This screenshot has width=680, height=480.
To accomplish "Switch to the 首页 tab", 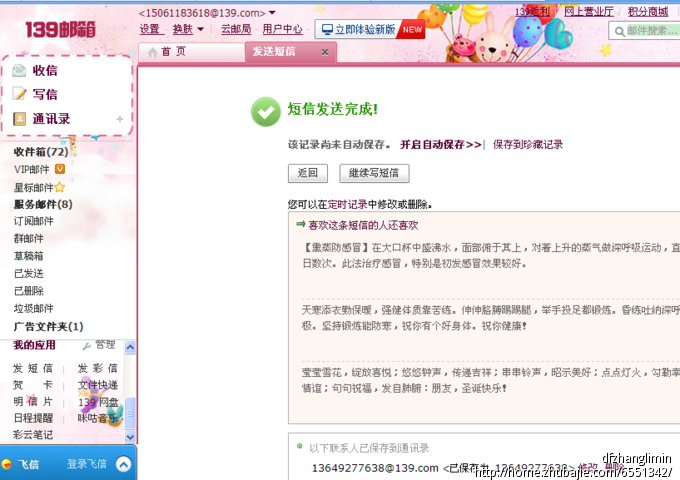I will tap(192, 52).
